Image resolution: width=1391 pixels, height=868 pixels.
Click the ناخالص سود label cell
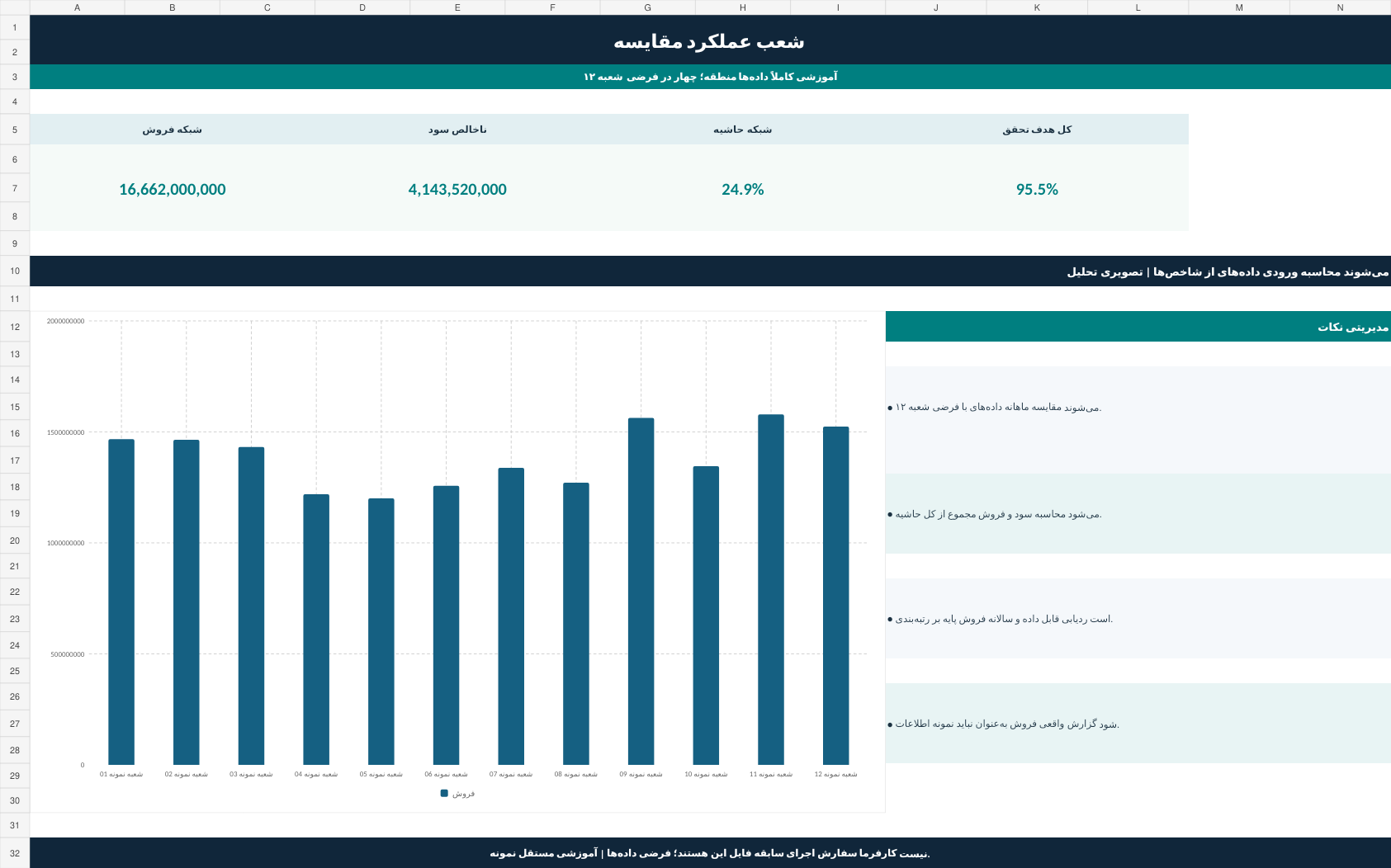[457, 130]
